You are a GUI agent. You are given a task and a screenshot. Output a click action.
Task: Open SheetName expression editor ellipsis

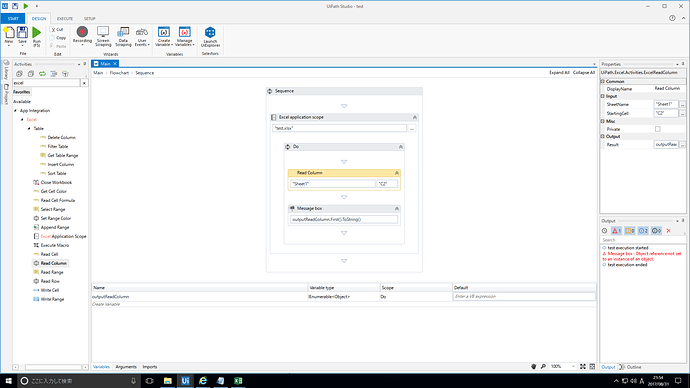click(x=683, y=104)
